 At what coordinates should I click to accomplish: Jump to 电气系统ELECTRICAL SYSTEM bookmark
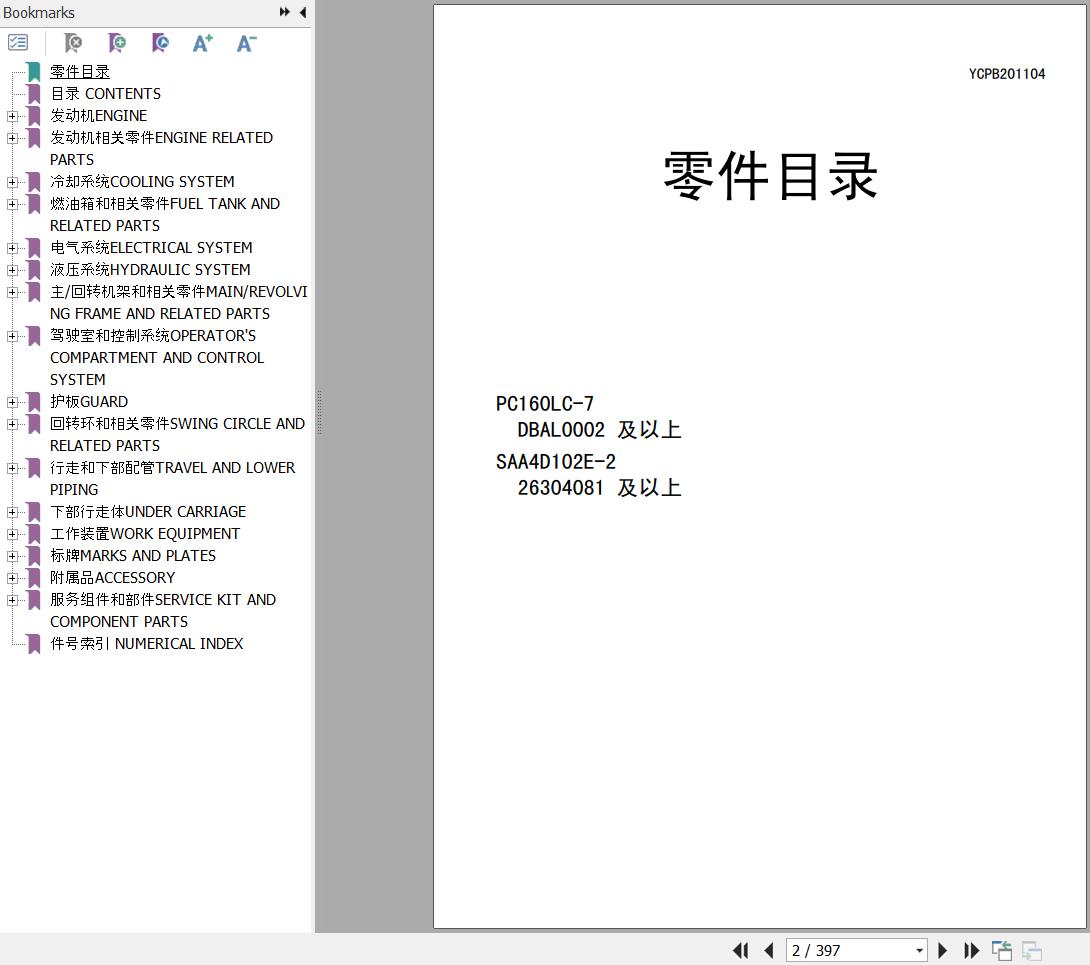coord(151,248)
